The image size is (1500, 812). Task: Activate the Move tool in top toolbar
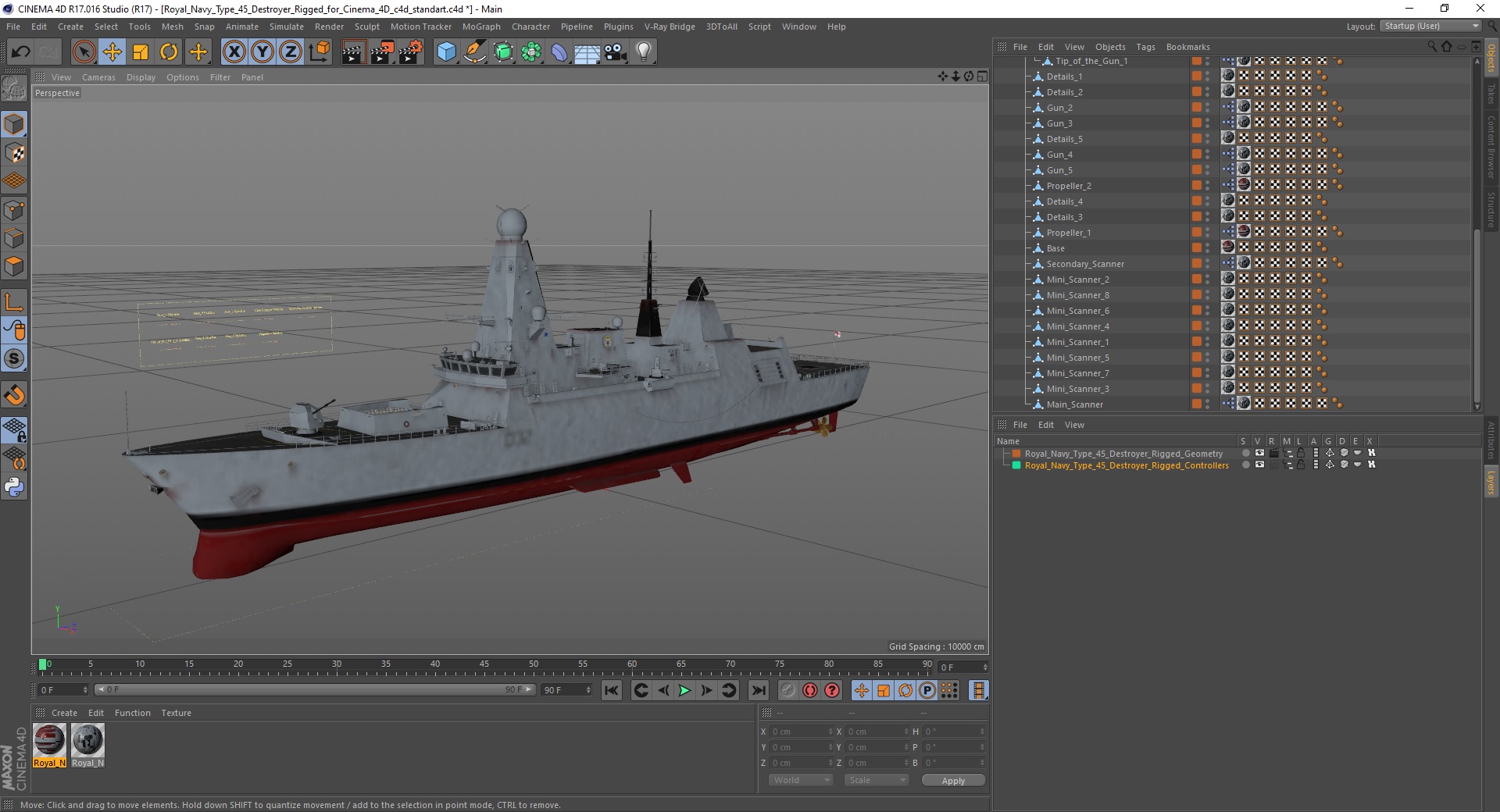pyautogui.click(x=112, y=52)
